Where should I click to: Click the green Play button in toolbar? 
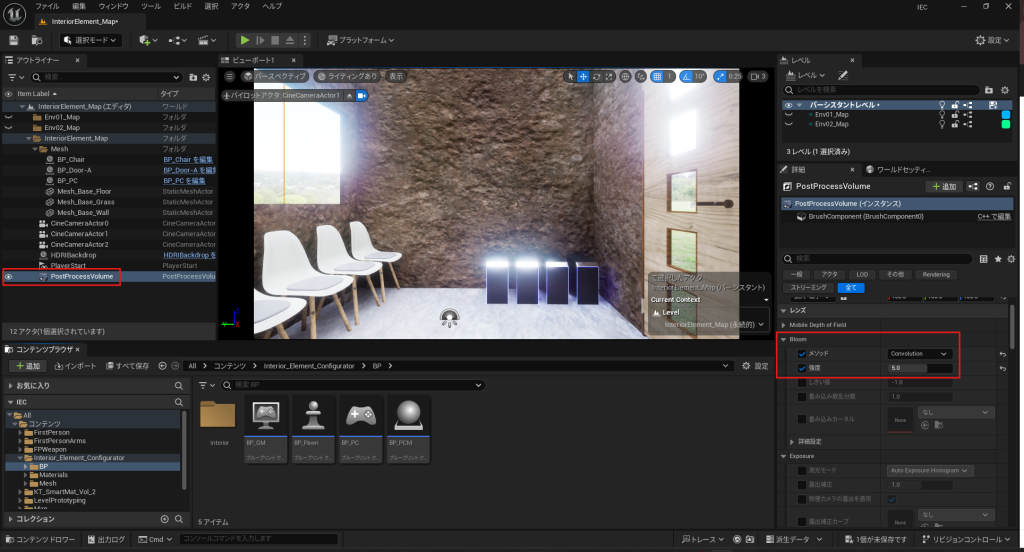point(244,40)
